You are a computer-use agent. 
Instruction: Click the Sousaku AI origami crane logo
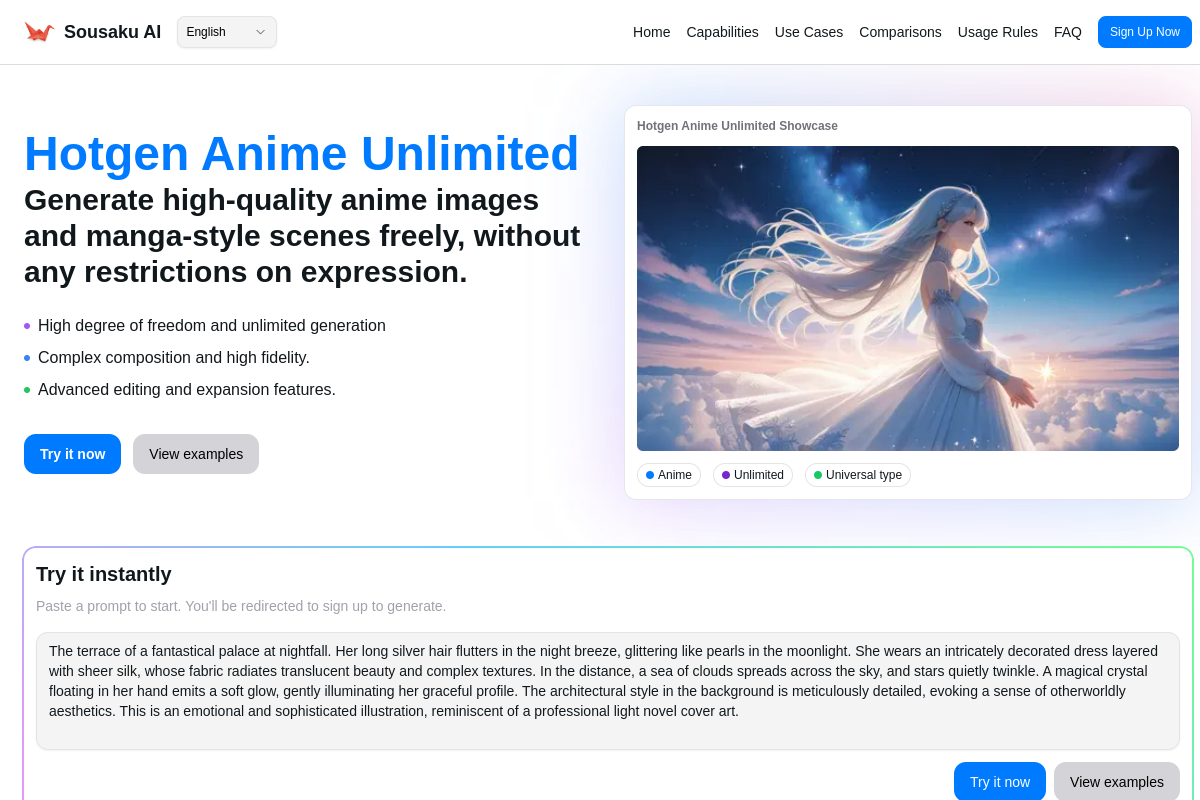point(39,32)
